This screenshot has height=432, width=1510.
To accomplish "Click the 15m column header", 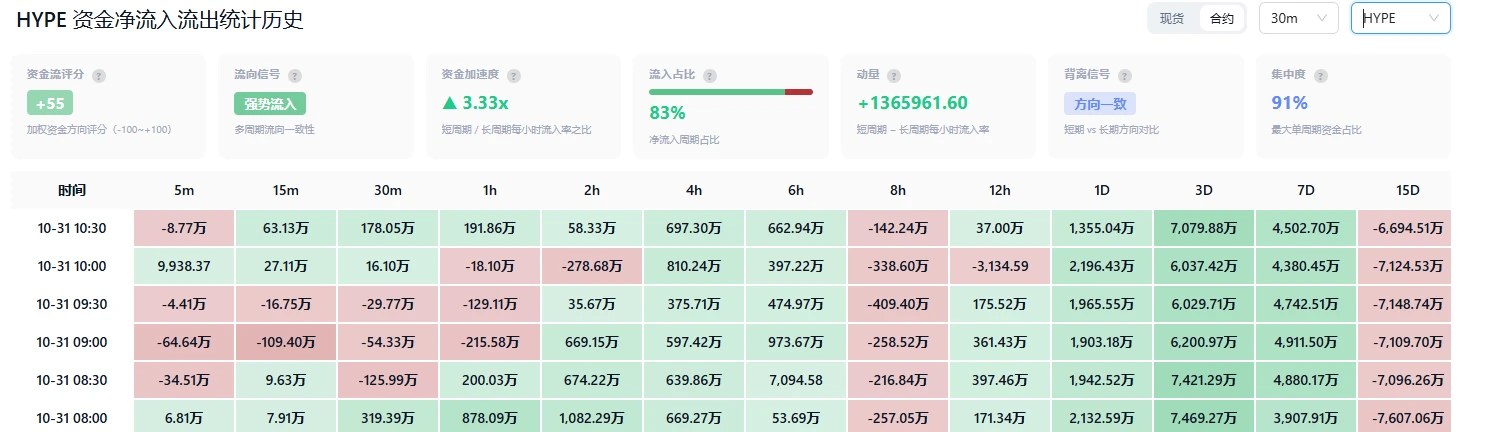I will coord(286,190).
